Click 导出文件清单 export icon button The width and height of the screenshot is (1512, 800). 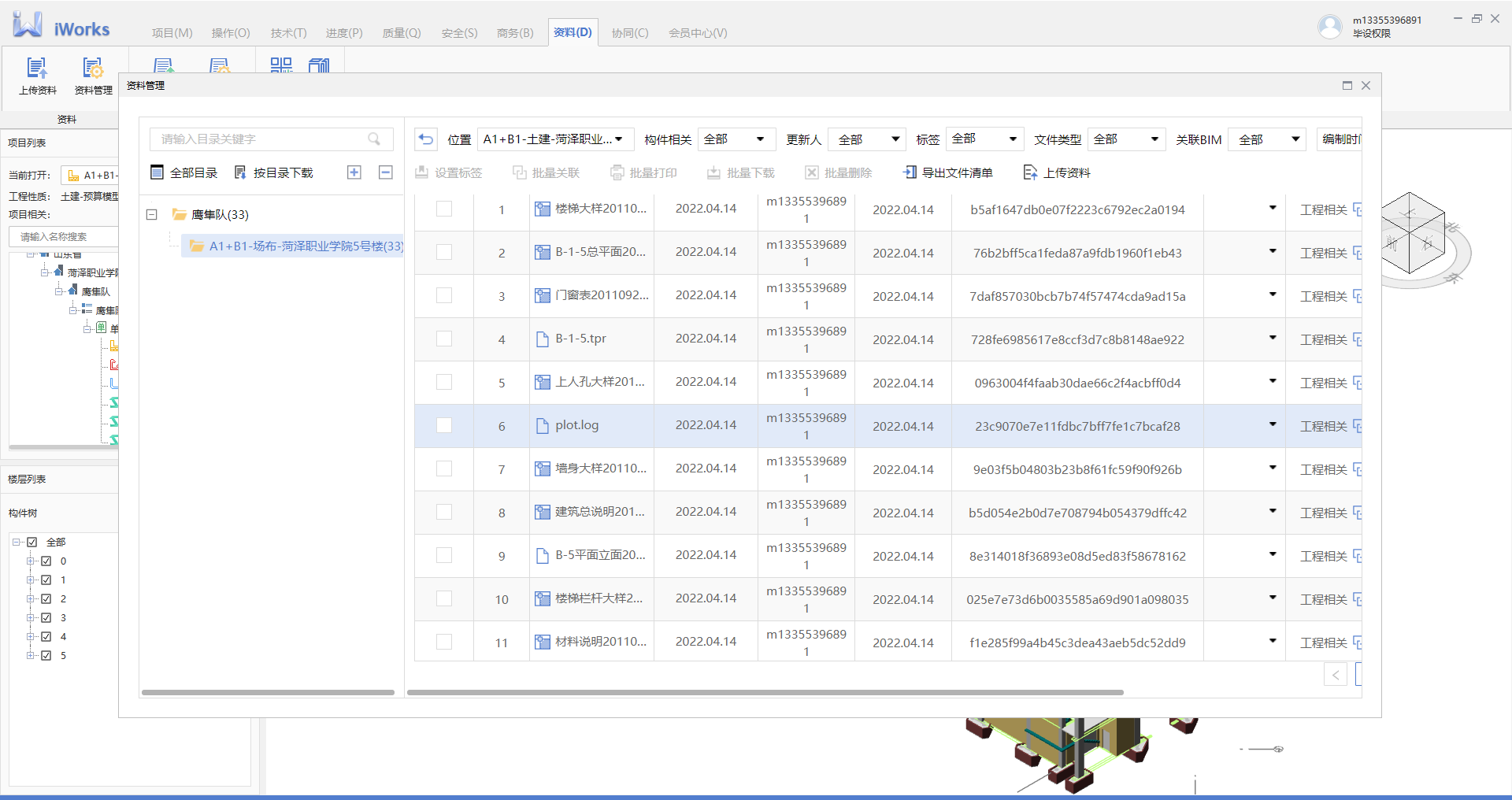[x=948, y=172]
